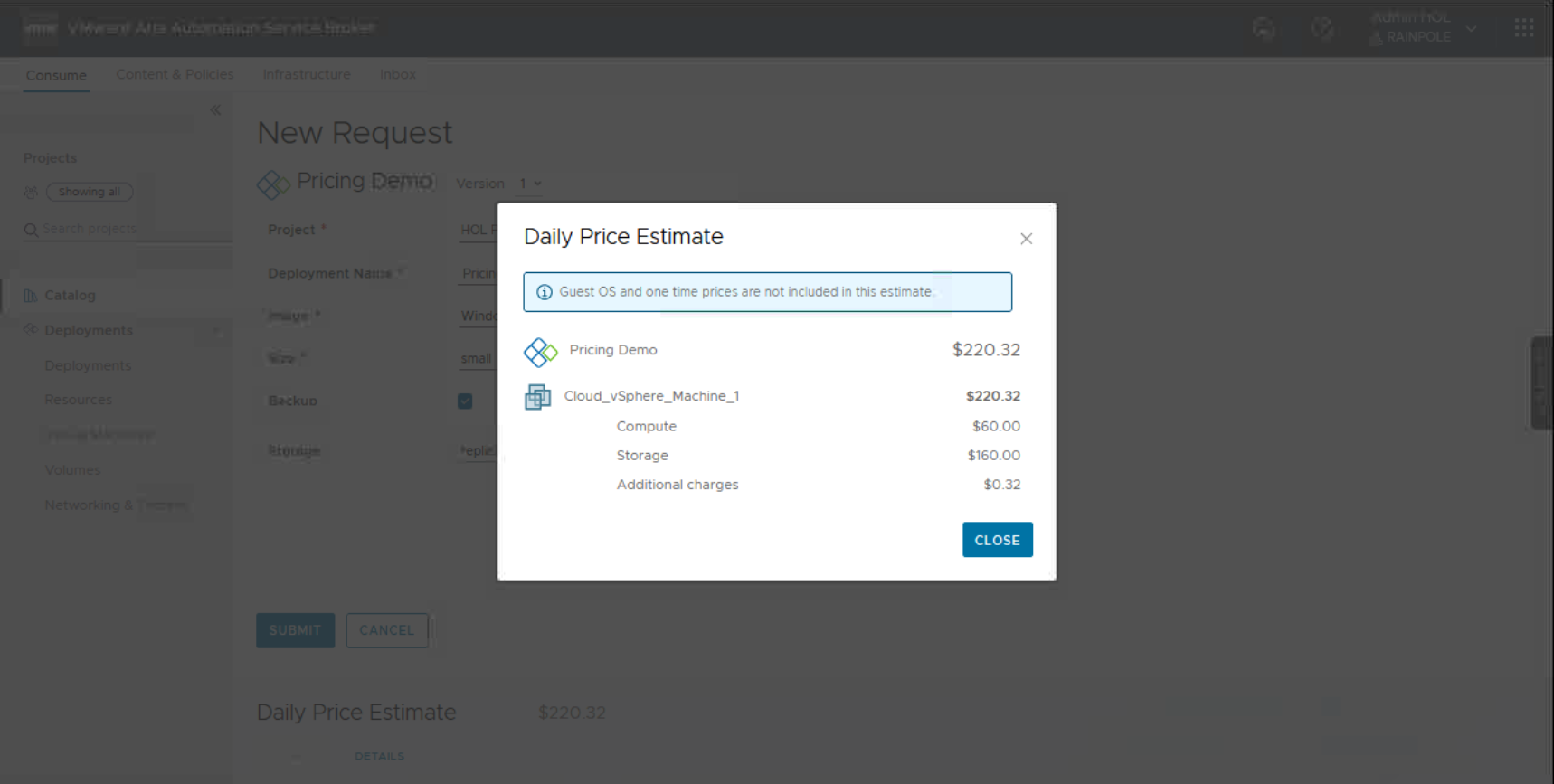The image size is (1554, 784).
Task: Click the CLOSE button in the dialog
Action: coord(997,540)
